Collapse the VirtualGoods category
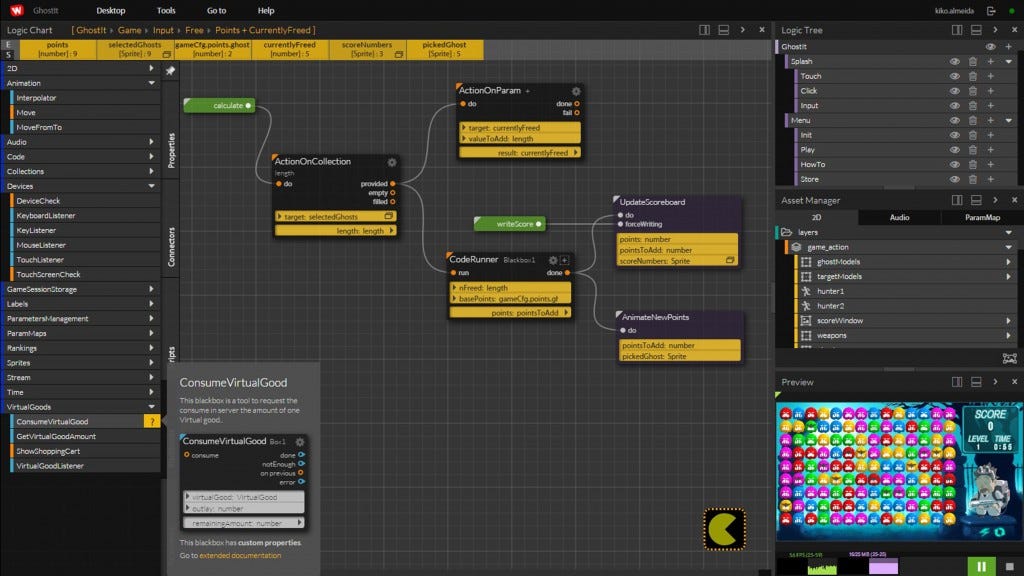1024x576 pixels. point(151,407)
